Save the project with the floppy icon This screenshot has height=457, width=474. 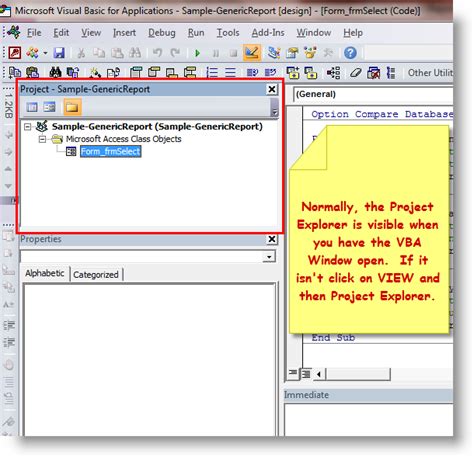point(59,53)
